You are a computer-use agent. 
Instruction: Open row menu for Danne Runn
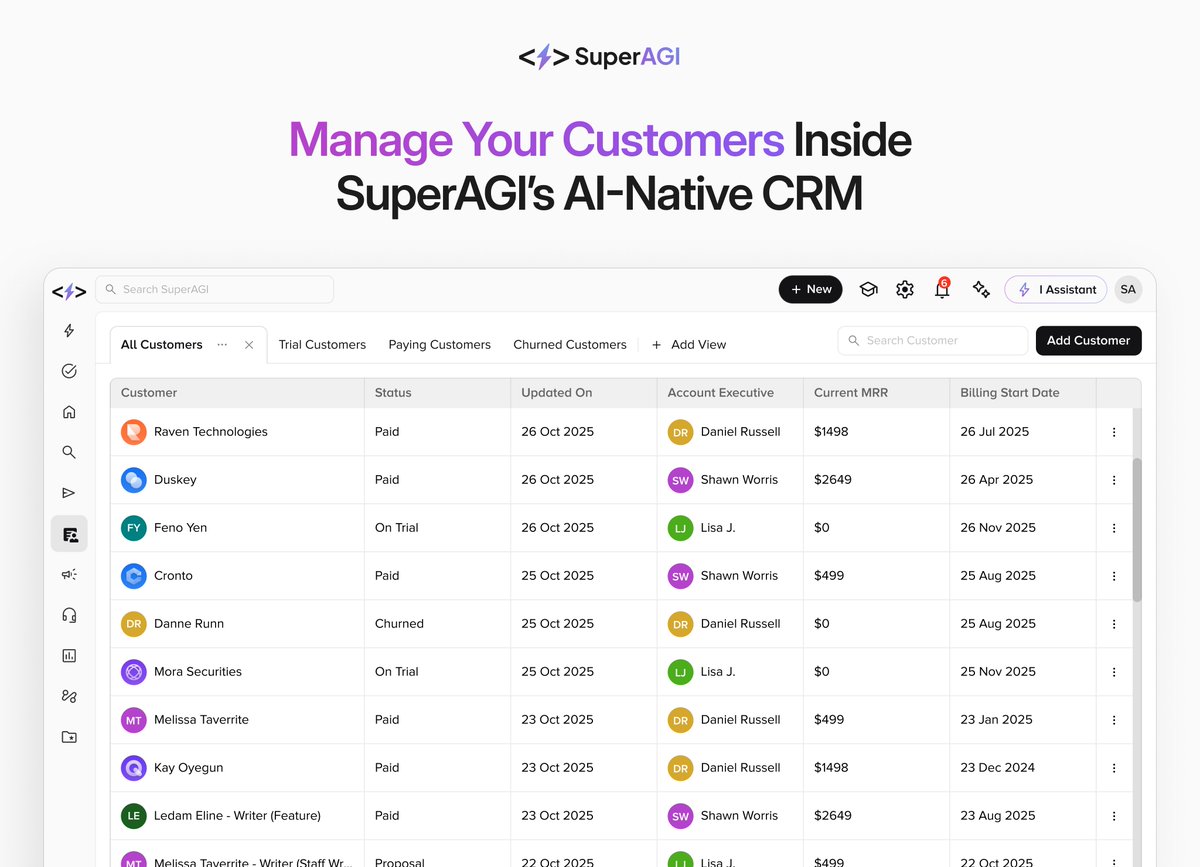click(1114, 624)
